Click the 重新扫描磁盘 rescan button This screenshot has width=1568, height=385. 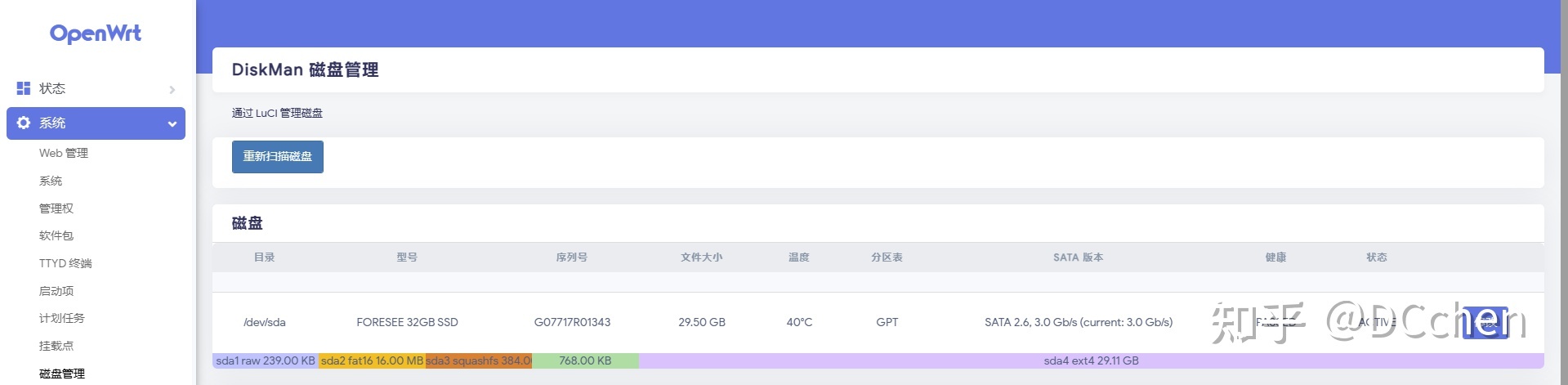(x=278, y=157)
